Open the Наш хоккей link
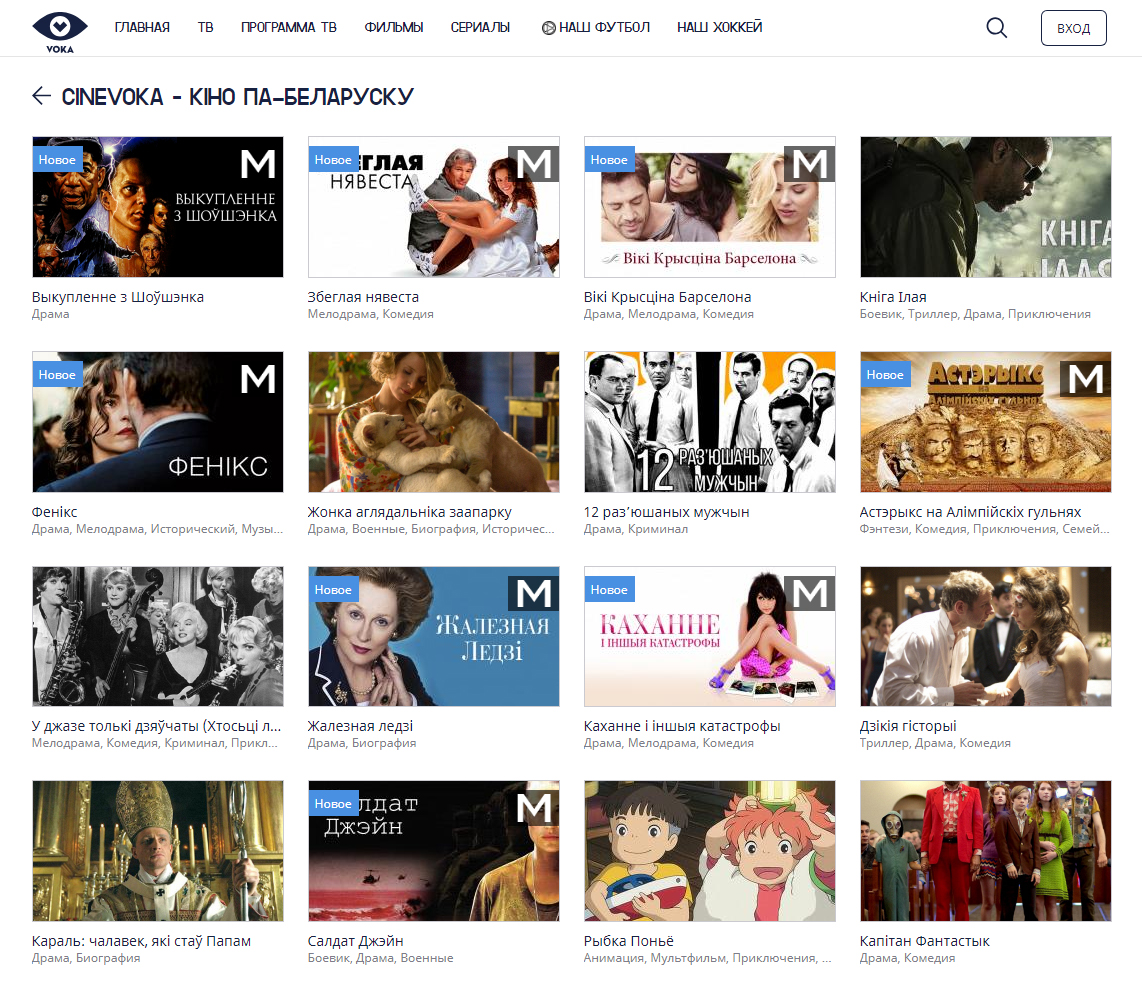The height and width of the screenshot is (982, 1142). pyautogui.click(x=719, y=28)
